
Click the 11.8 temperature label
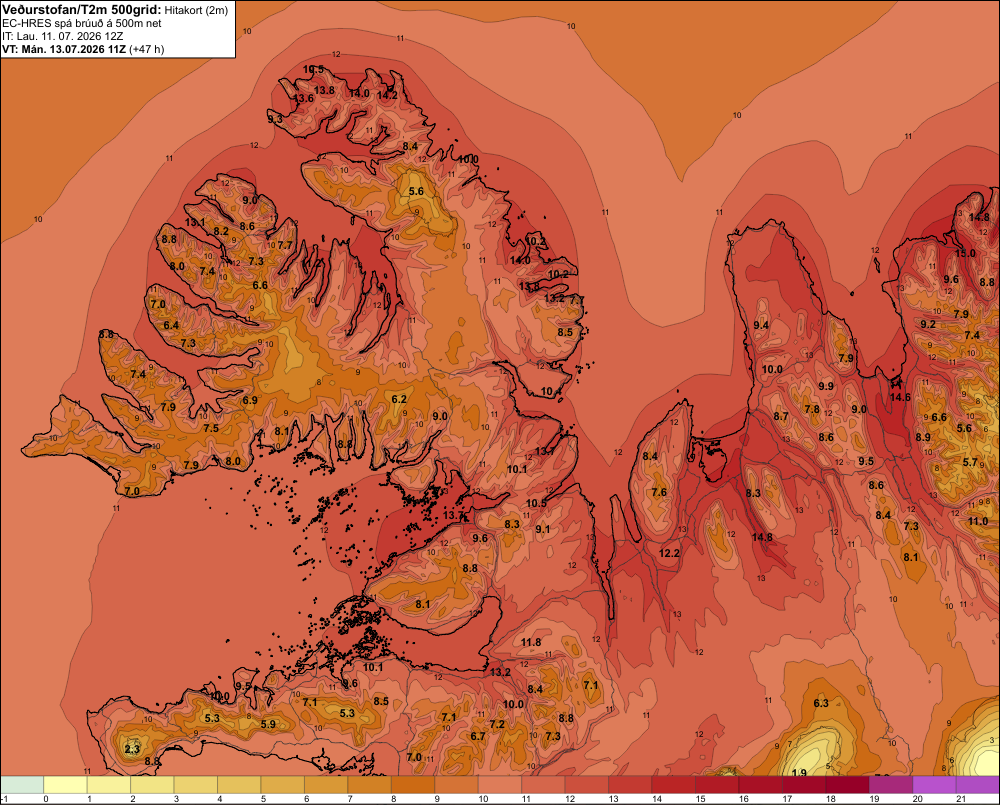coord(531,642)
